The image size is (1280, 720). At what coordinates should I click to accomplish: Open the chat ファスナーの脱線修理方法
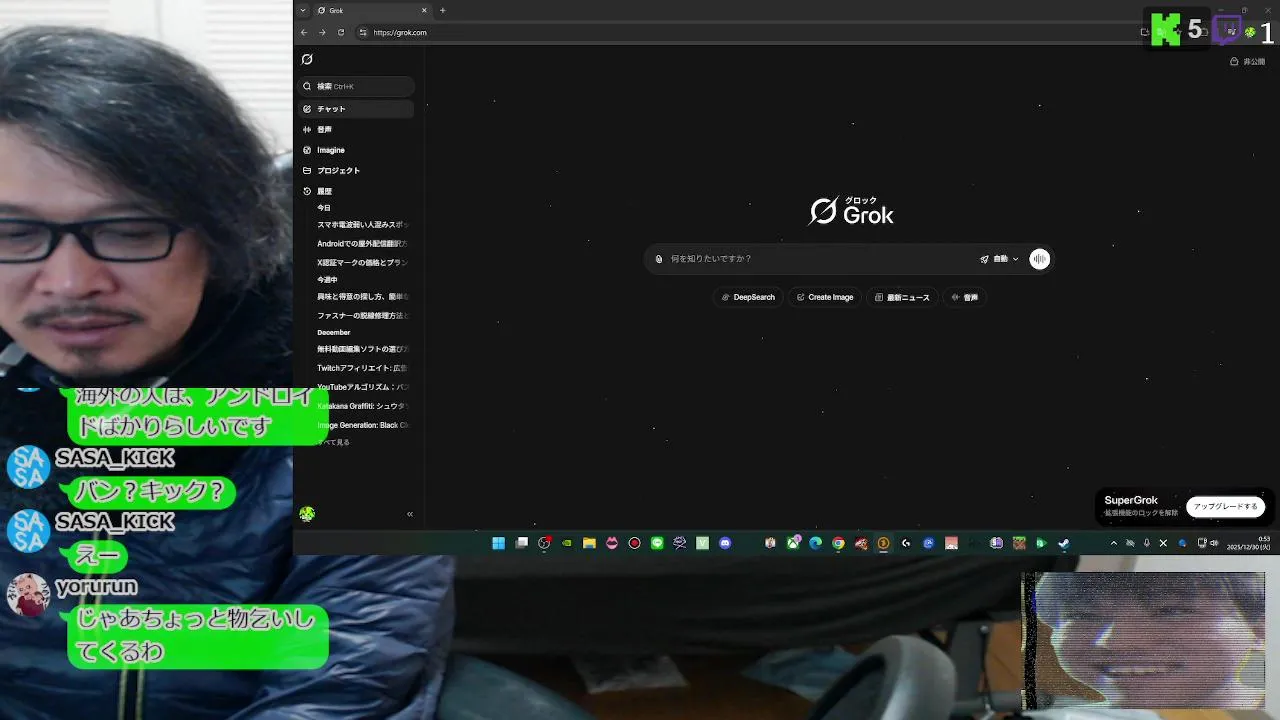point(362,315)
